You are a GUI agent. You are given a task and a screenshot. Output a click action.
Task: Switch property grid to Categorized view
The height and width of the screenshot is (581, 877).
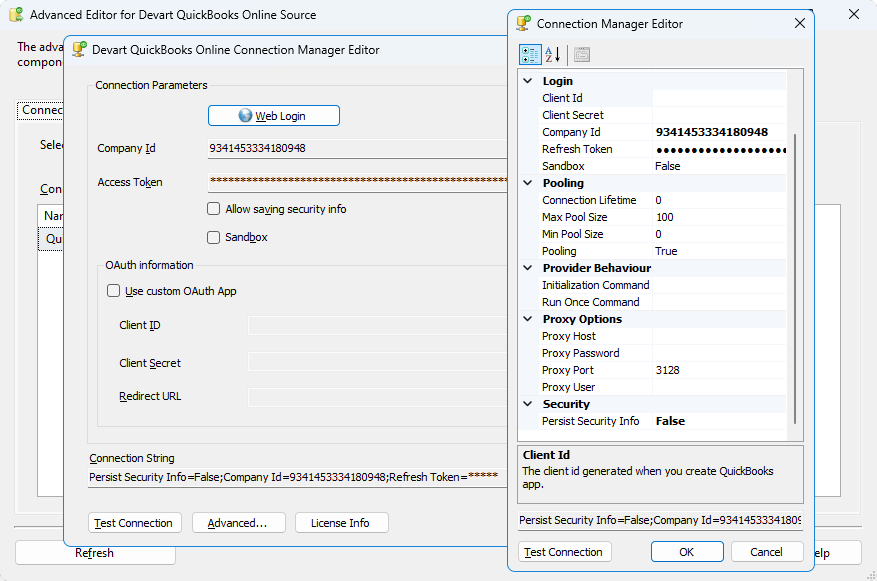point(530,55)
